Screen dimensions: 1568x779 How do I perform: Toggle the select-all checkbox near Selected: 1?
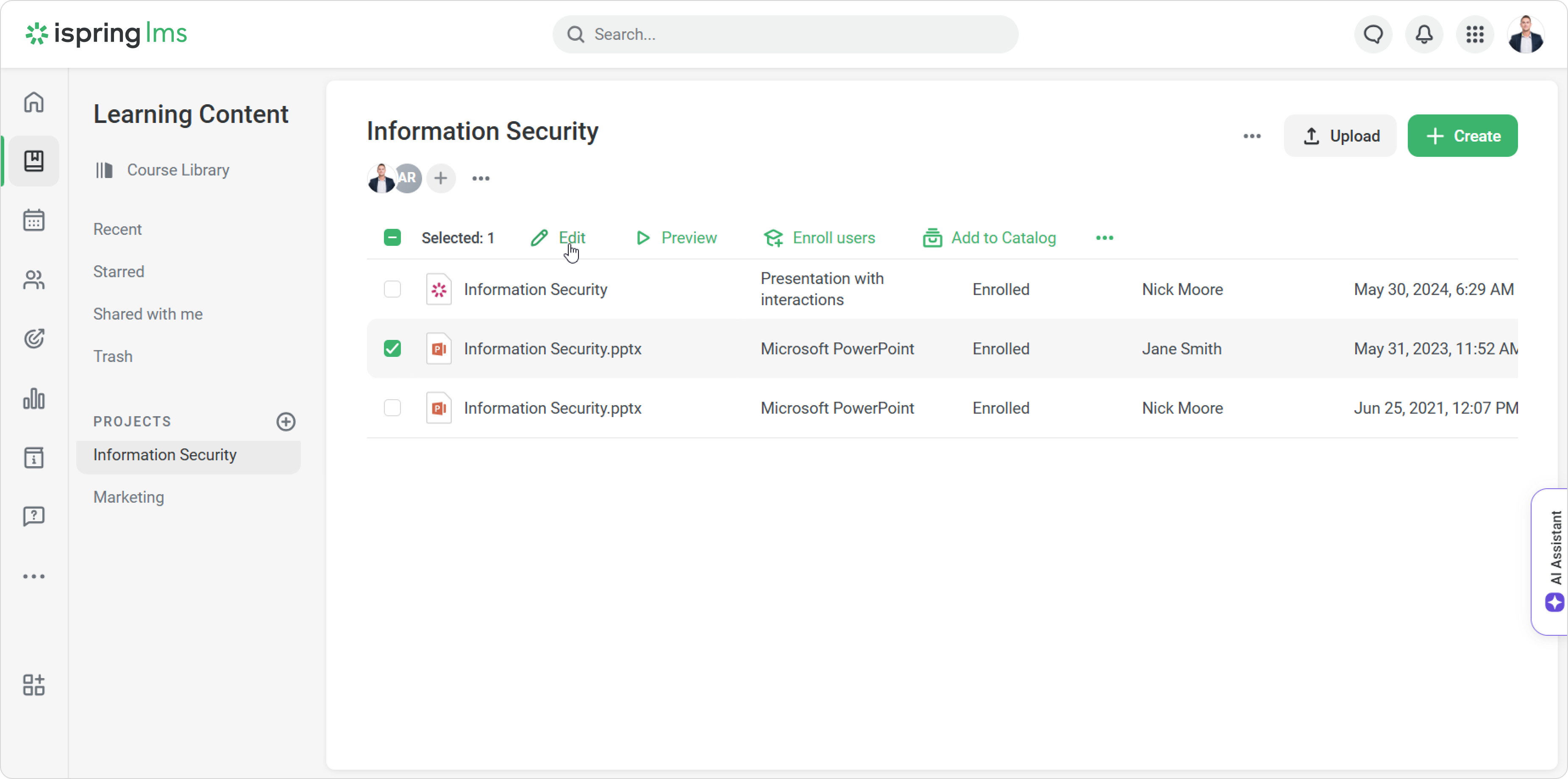pos(392,238)
